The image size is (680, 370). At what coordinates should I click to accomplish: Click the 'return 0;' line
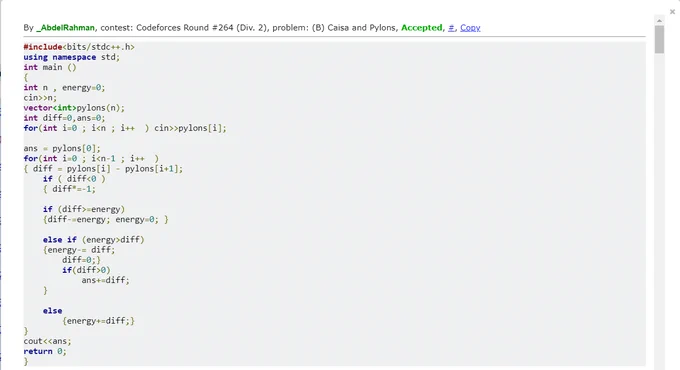click(45, 351)
